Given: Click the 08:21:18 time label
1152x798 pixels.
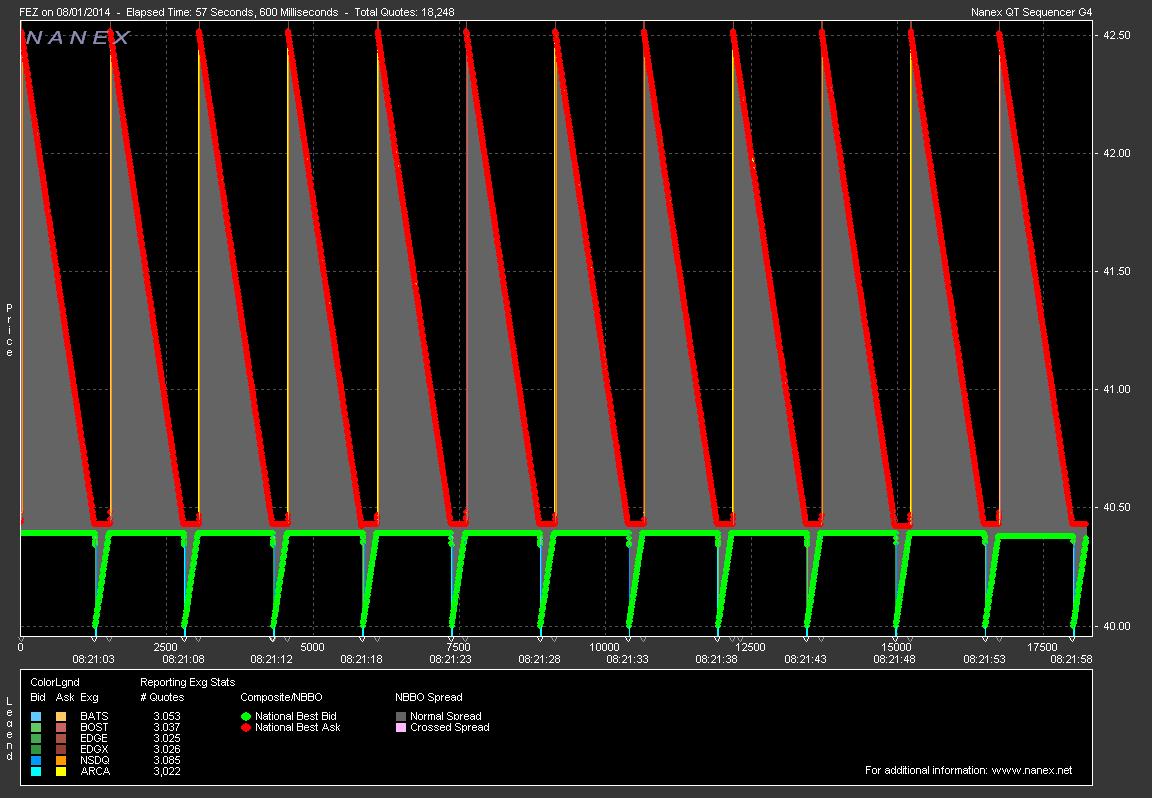Looking at the screenshot, I should point(361,659).
